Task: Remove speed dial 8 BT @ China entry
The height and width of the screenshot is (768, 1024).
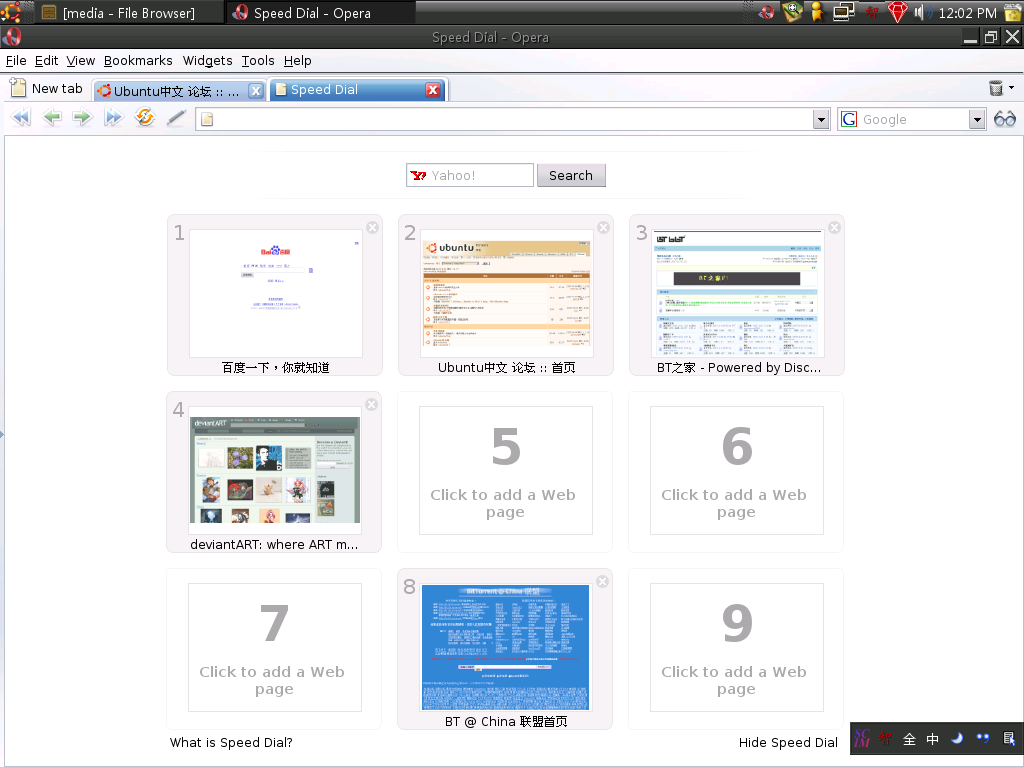Action: click(x=603, y=581)
